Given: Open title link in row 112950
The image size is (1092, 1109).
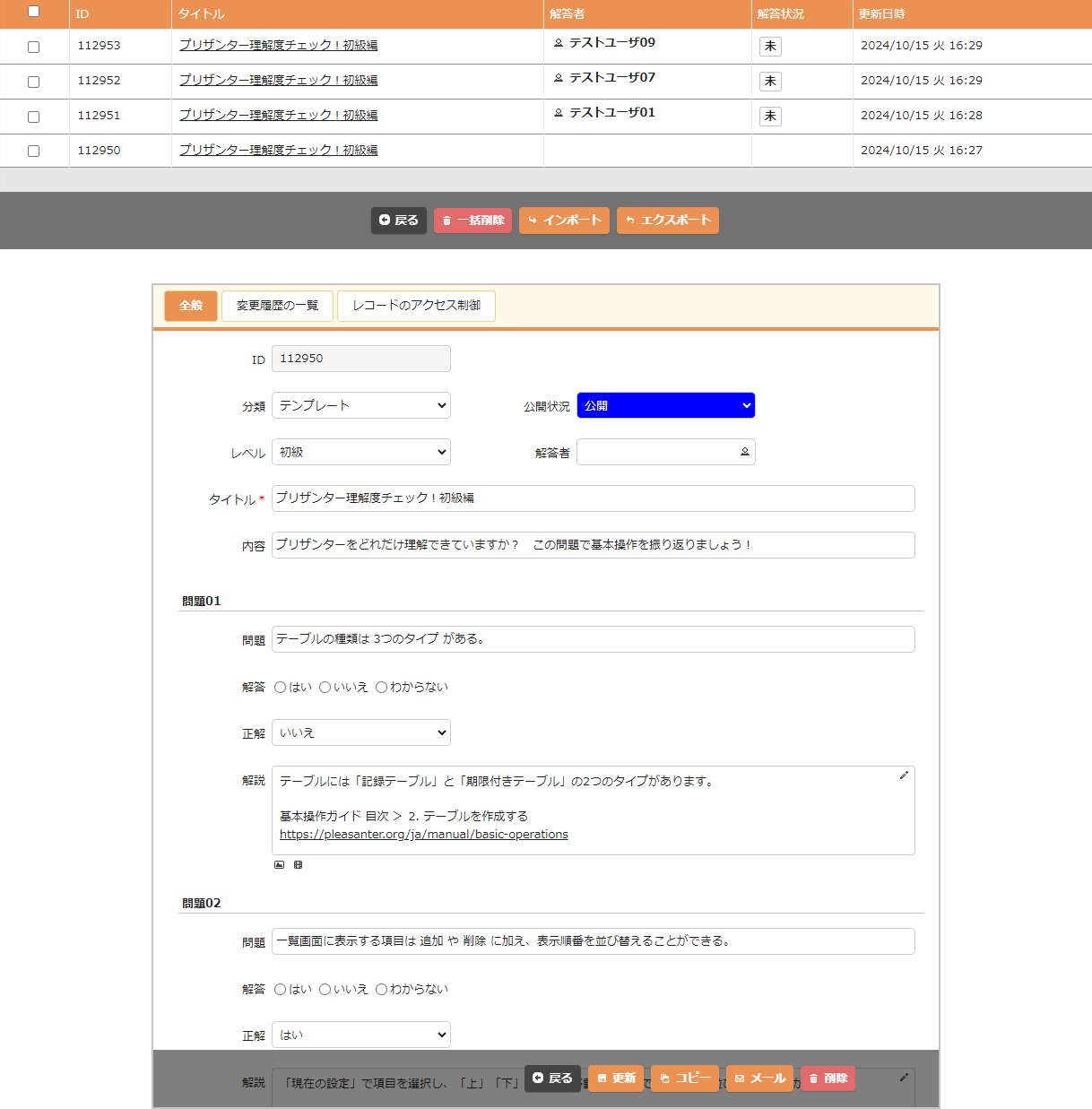Looking at the screenshot, I should click(x=278, y=150).
